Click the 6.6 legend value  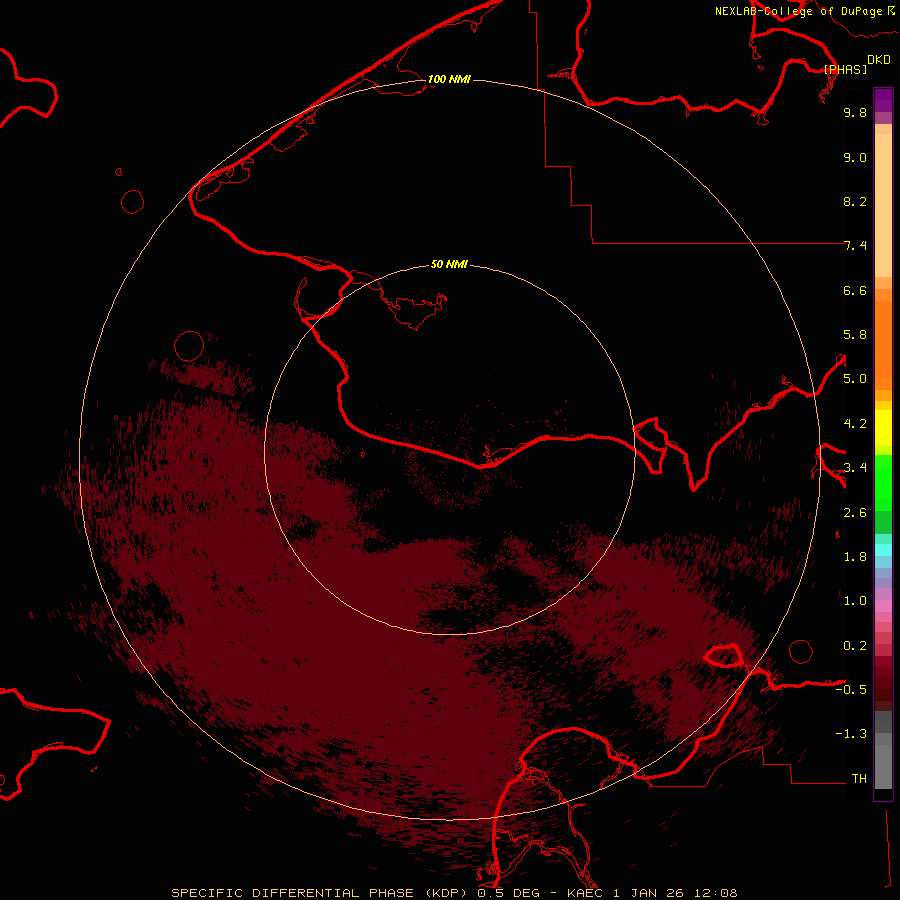855,290
